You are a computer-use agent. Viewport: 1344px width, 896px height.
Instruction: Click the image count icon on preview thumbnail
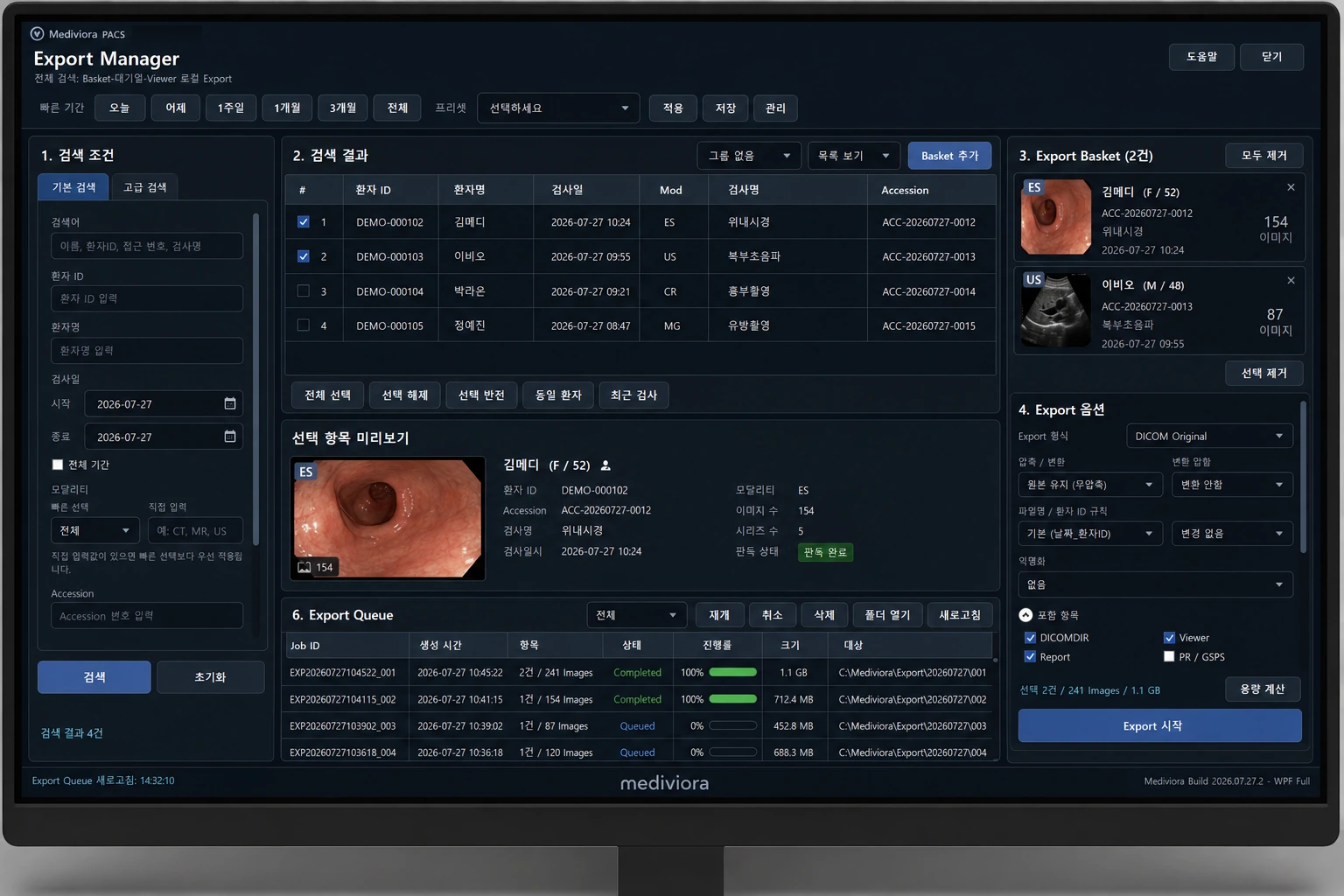pos(304,567)
